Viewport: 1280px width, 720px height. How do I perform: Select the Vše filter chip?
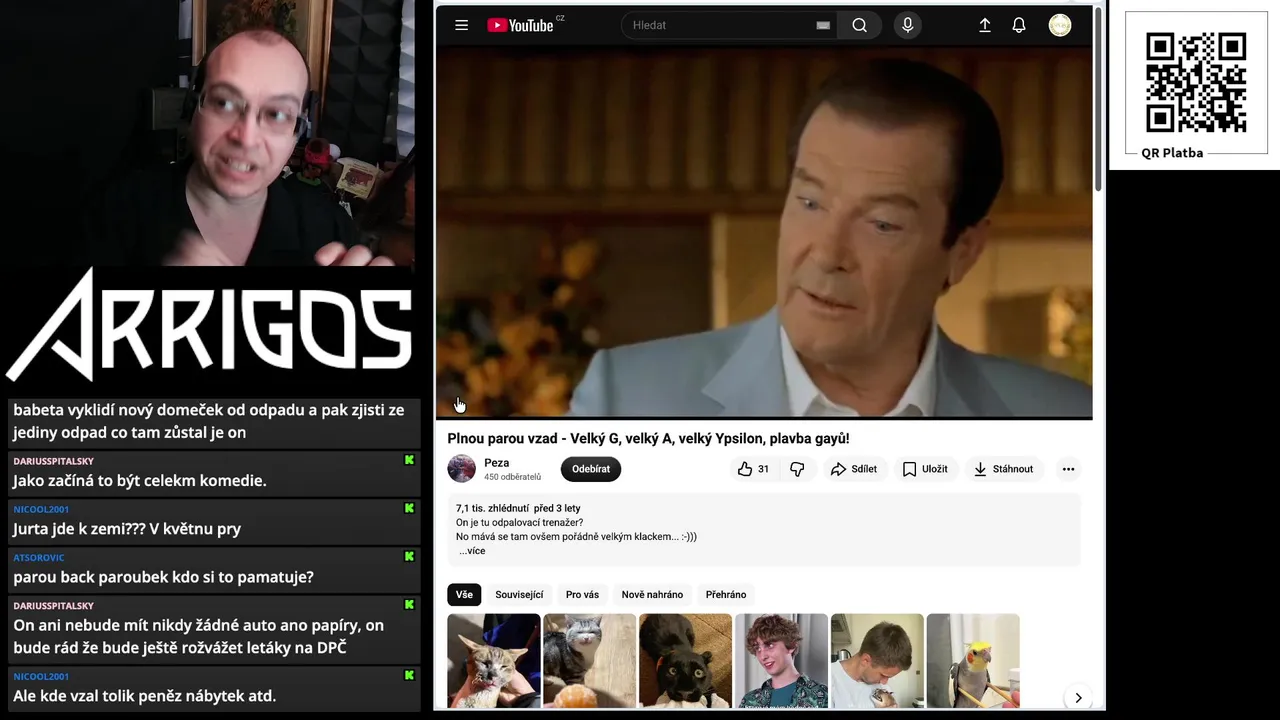[464, 595]
